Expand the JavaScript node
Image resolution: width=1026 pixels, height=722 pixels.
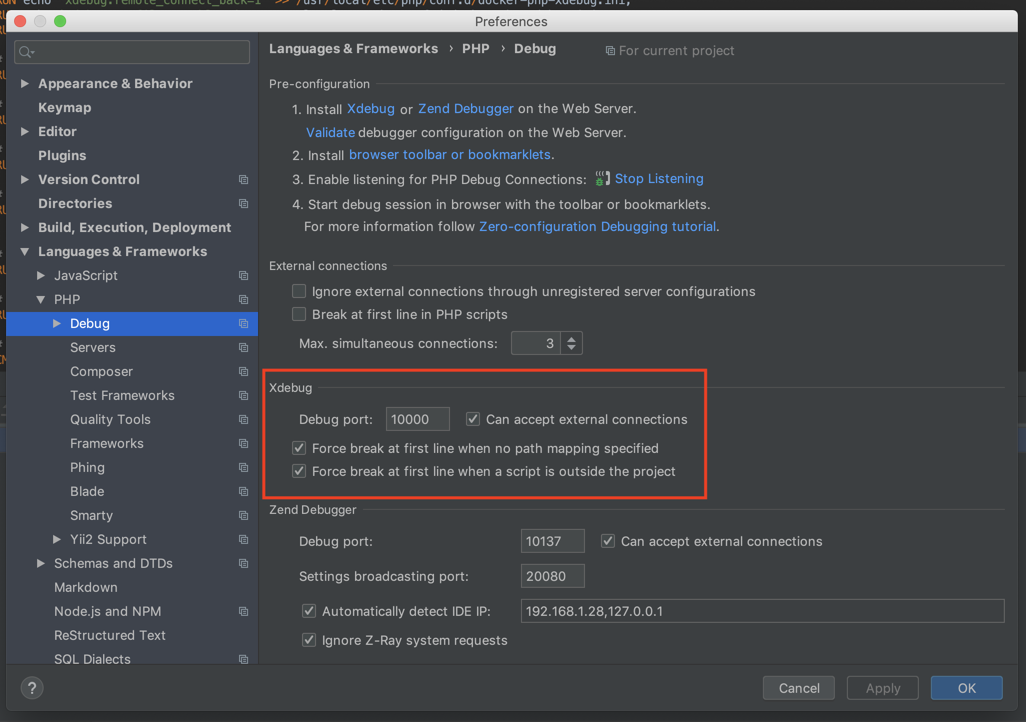point(41,276)
